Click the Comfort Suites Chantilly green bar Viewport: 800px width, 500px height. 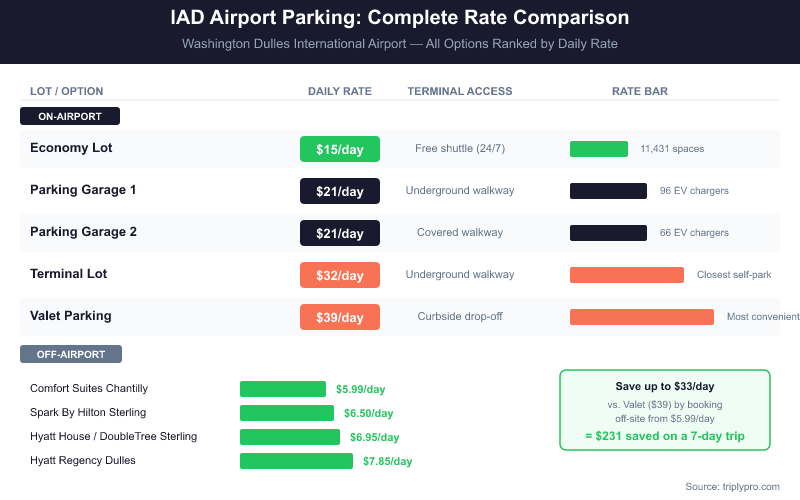point(283,389)
